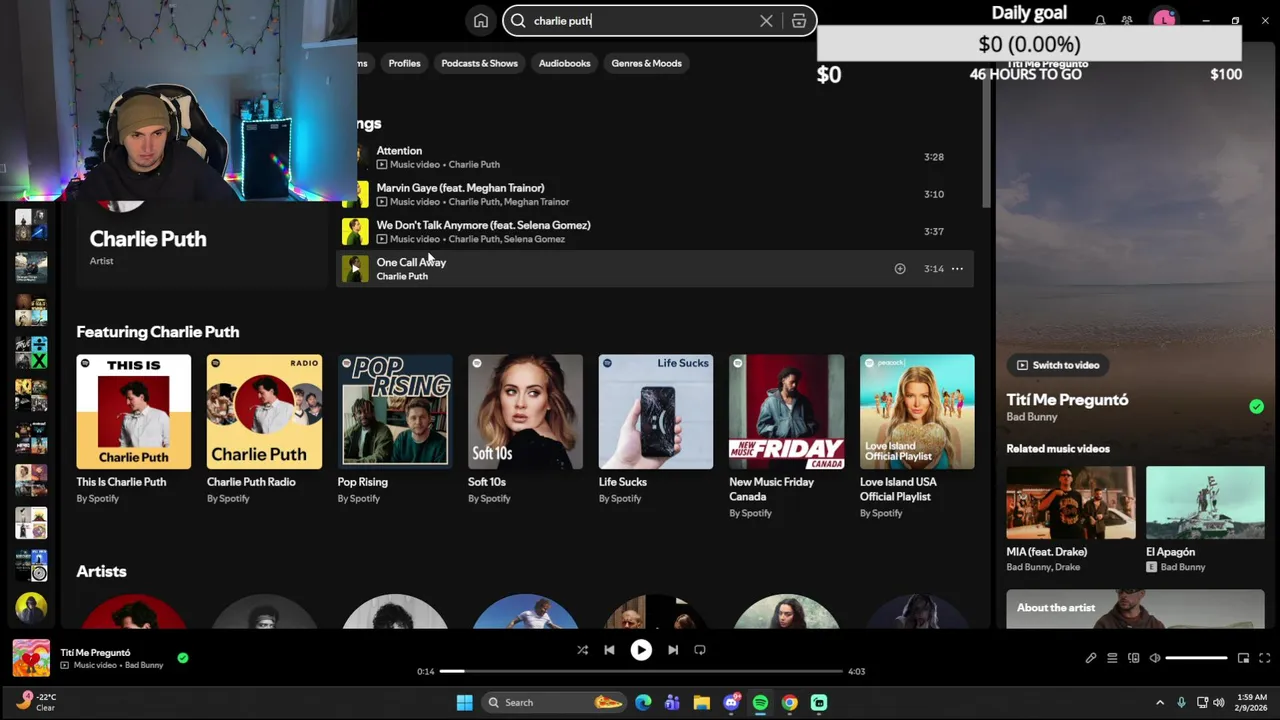Open Connect to a device icon
This screenshot has height=720, width=1280.
pyautogui.click(x=1133, y=658)
